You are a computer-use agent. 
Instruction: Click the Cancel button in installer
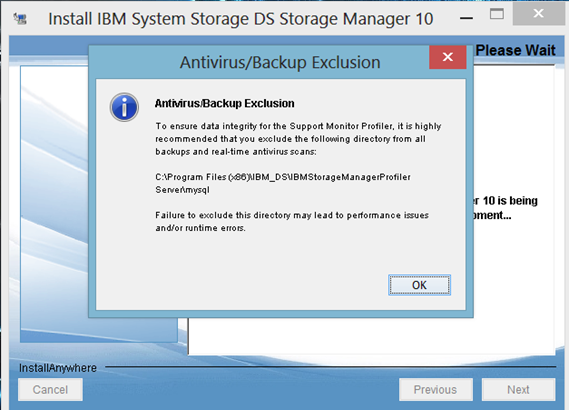point(50,389)
